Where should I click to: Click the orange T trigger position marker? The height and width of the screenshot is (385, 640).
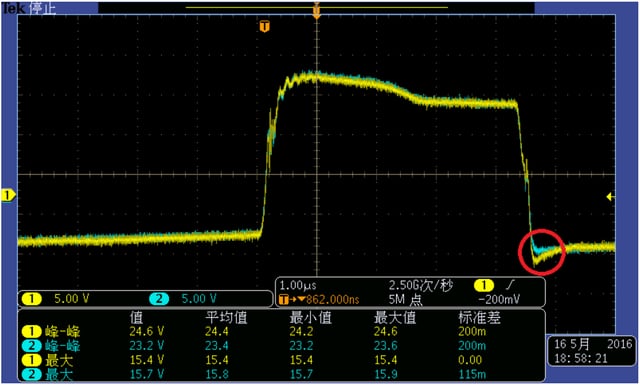(265, 27)
